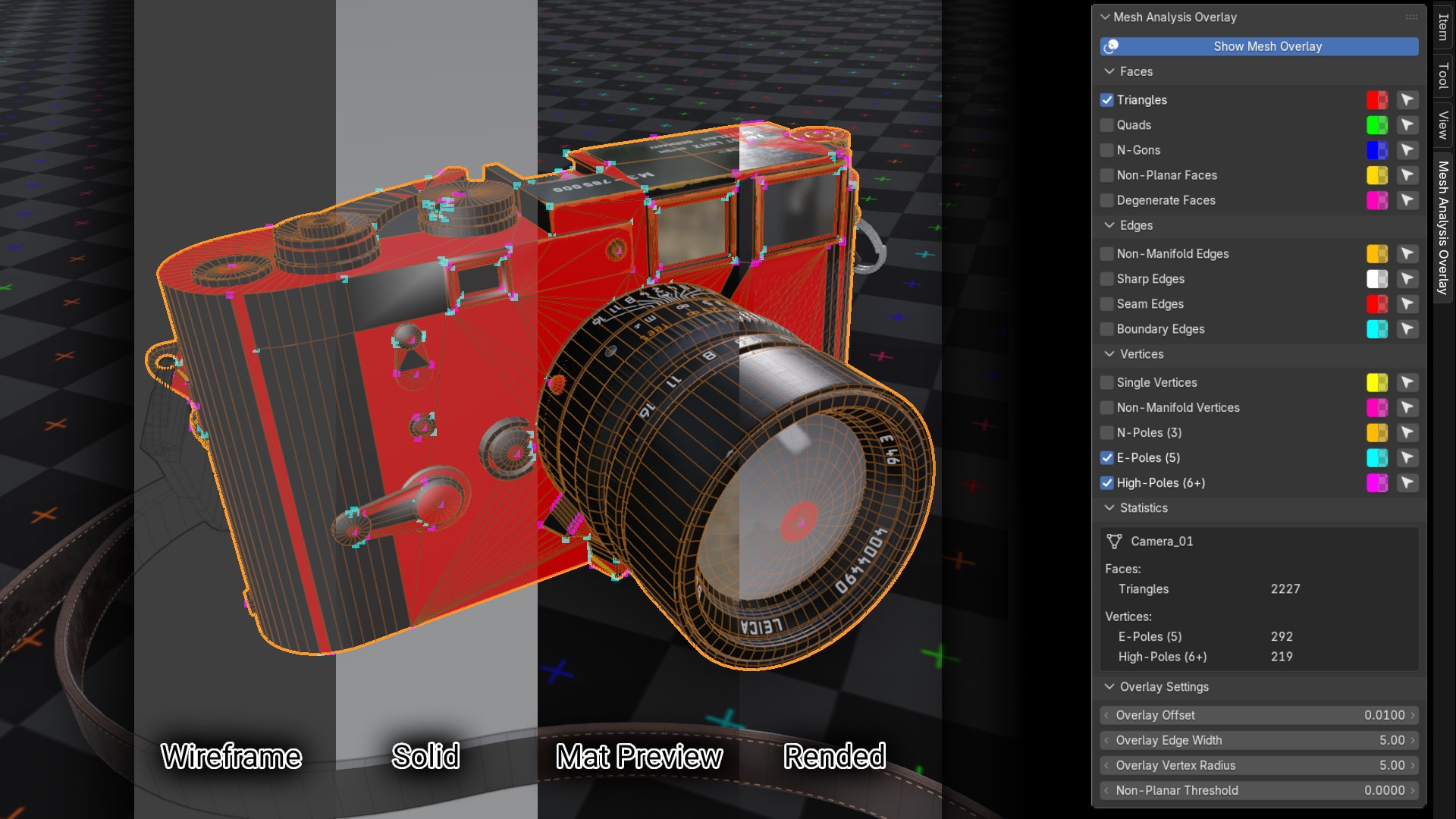
Task: Switch to the Item sidebar tab
Action: [x=1443, y=27]
